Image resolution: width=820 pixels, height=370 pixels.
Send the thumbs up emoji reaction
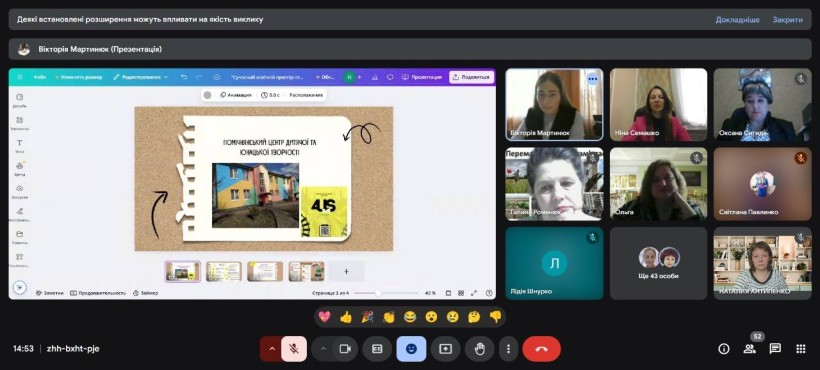(346, 317)
